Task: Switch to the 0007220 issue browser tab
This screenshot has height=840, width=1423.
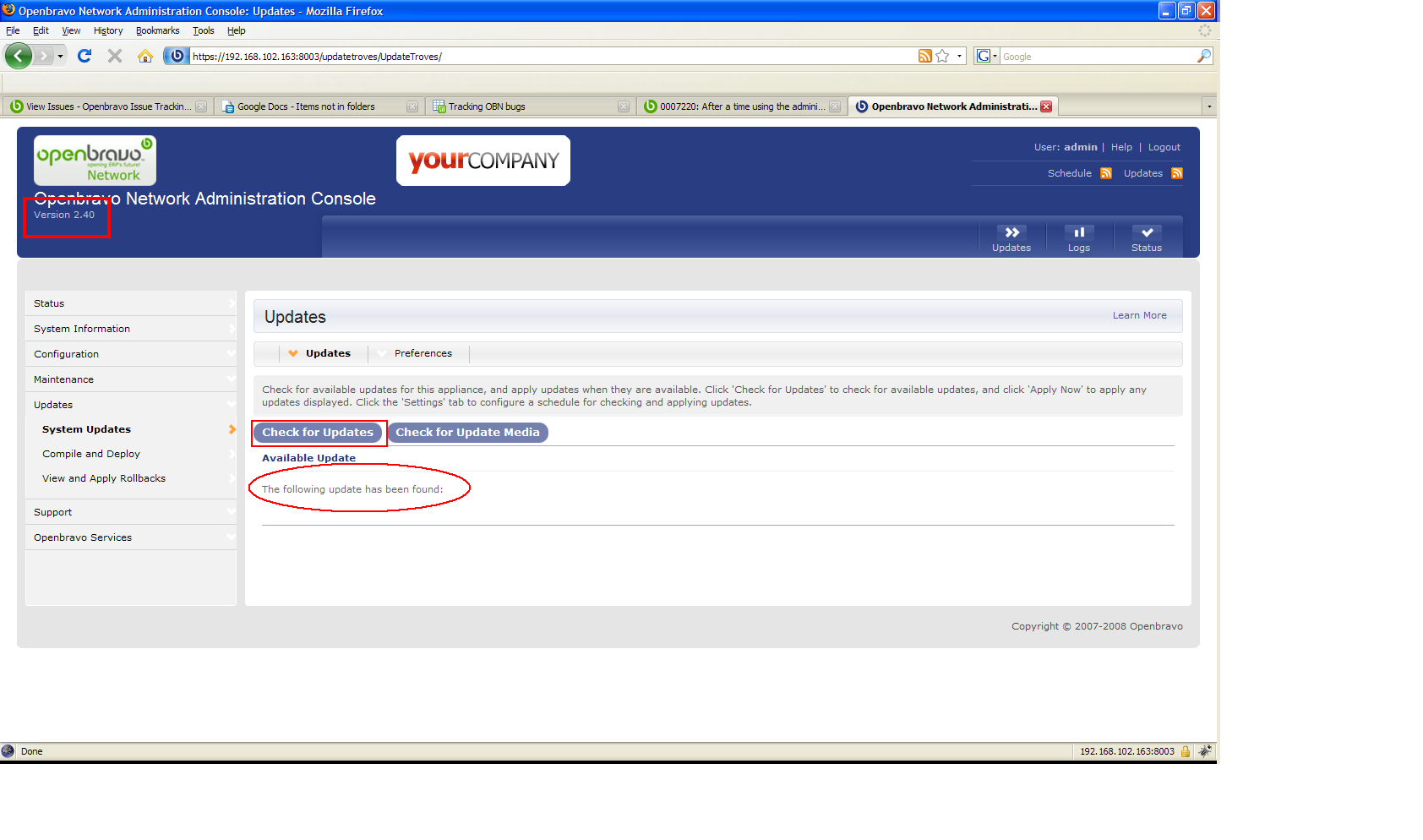Action: (x=741, y=106)
